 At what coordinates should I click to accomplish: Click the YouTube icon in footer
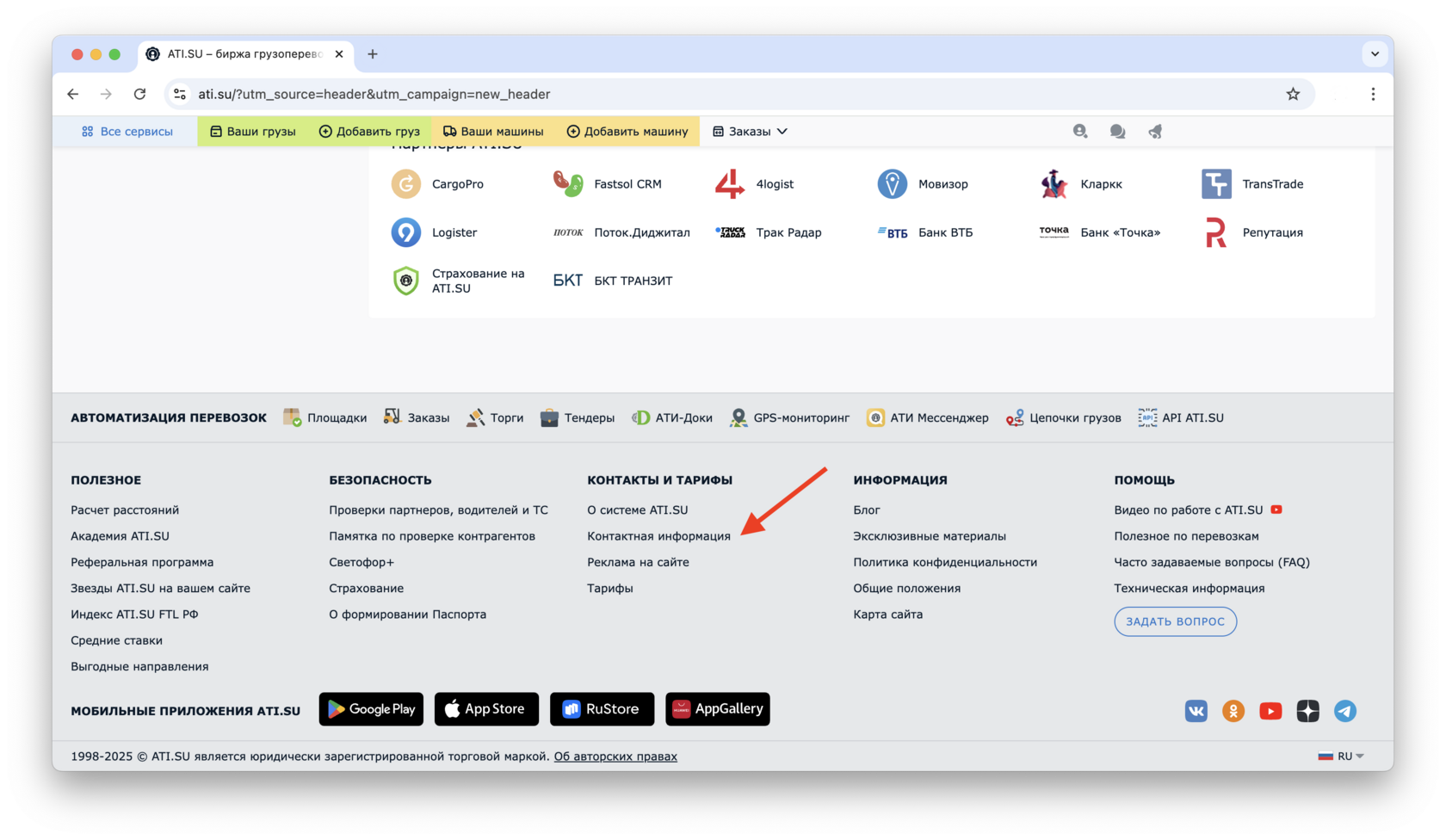(1270, 711)
